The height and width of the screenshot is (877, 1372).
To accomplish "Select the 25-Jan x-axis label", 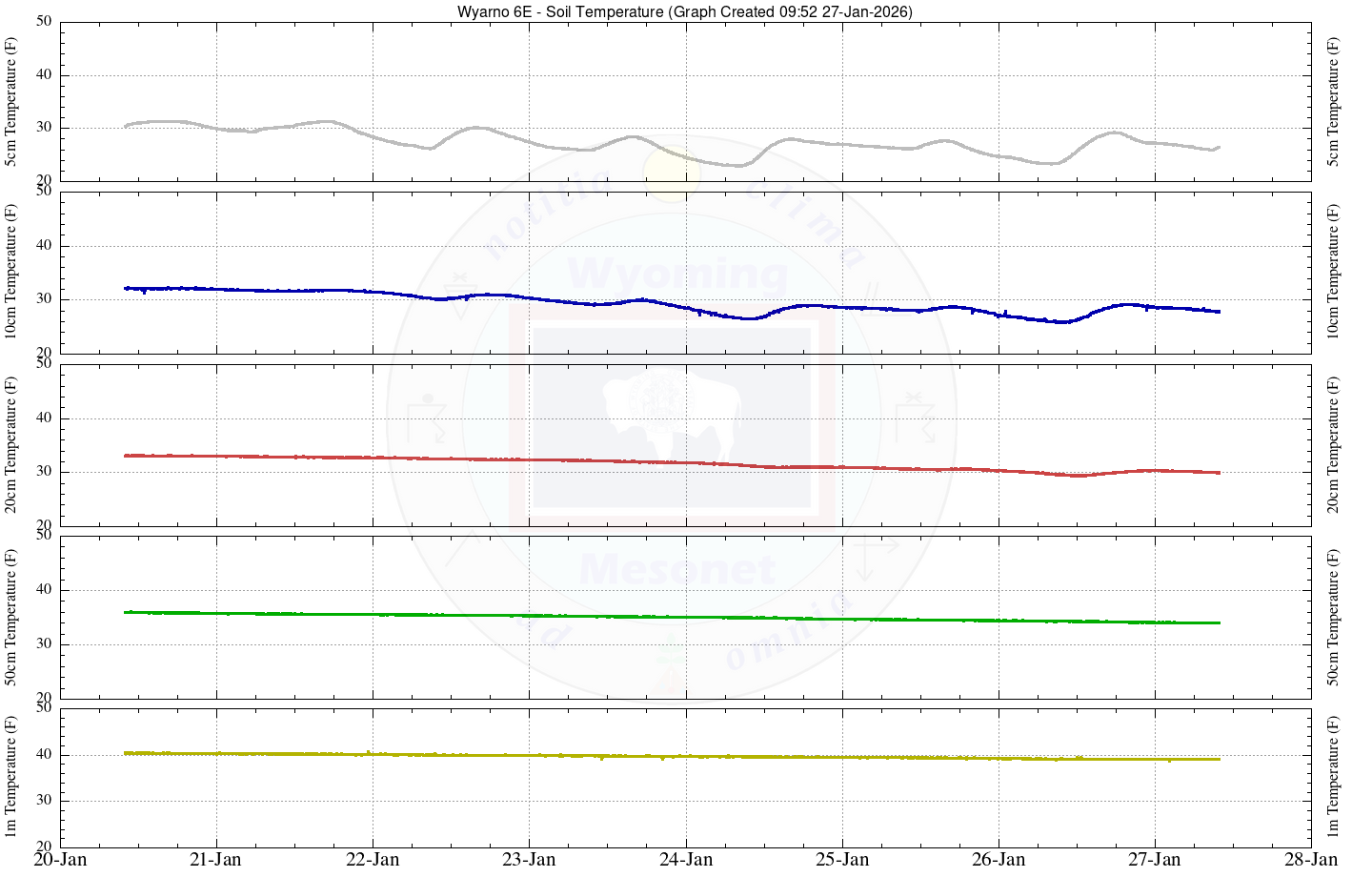I will coord(842,860).
